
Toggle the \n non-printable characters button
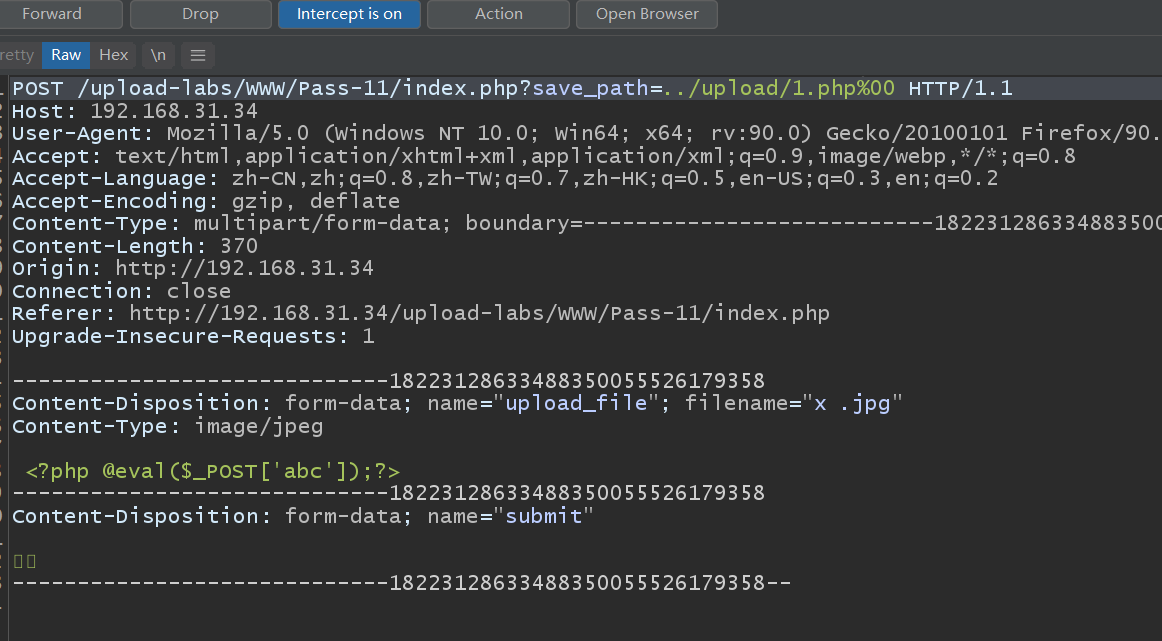tap(158, 55)
